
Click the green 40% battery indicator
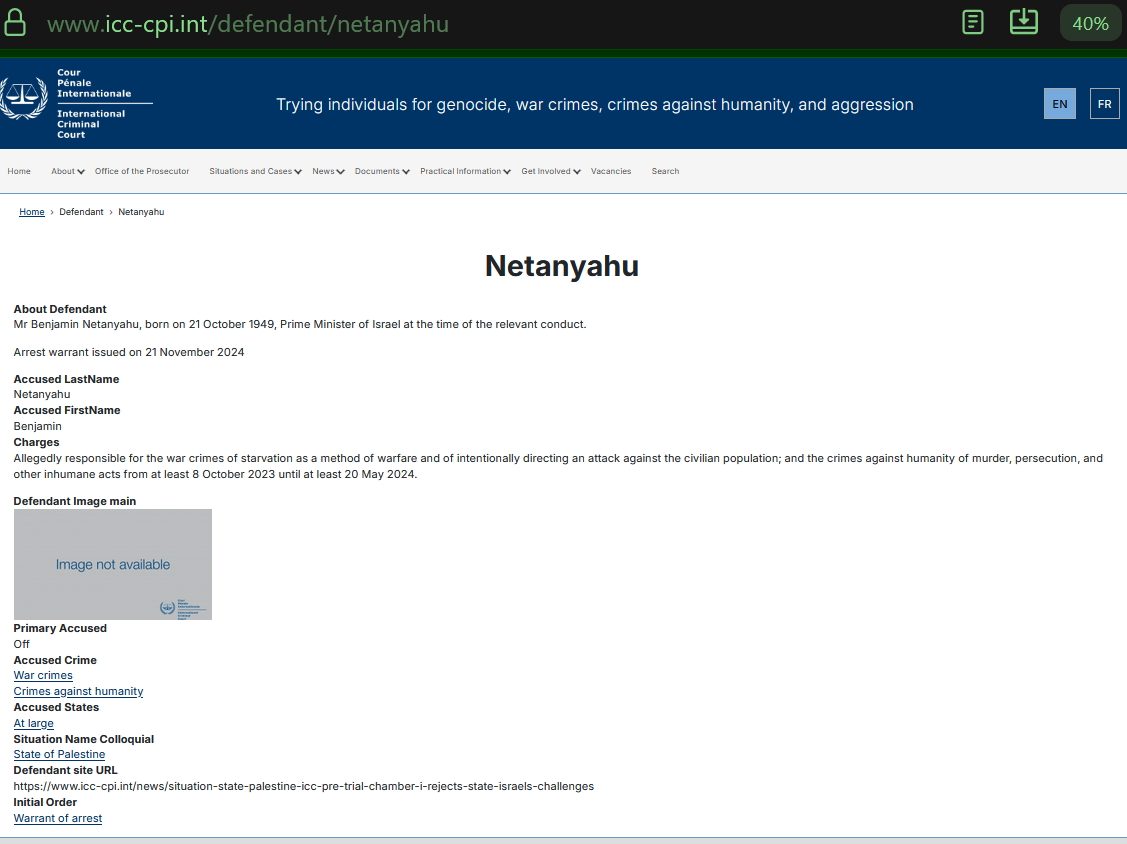point(1090,21)
